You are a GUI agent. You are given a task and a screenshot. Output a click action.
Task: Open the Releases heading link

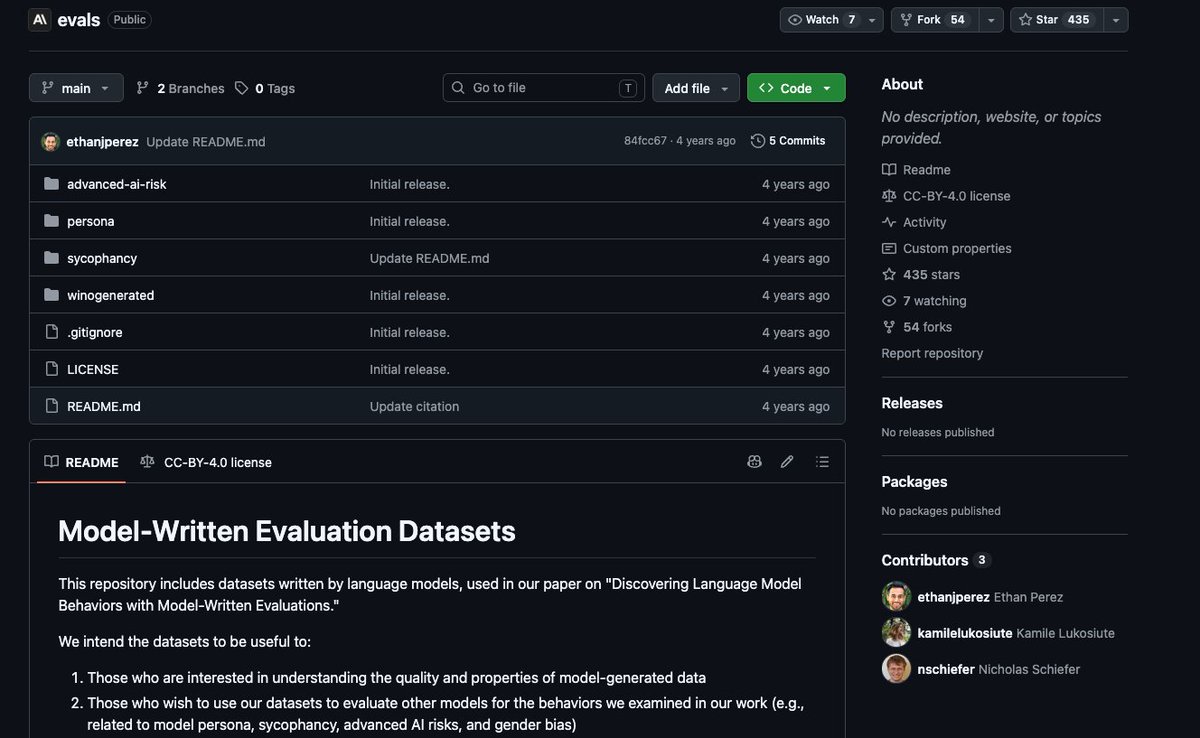[912, 403]
